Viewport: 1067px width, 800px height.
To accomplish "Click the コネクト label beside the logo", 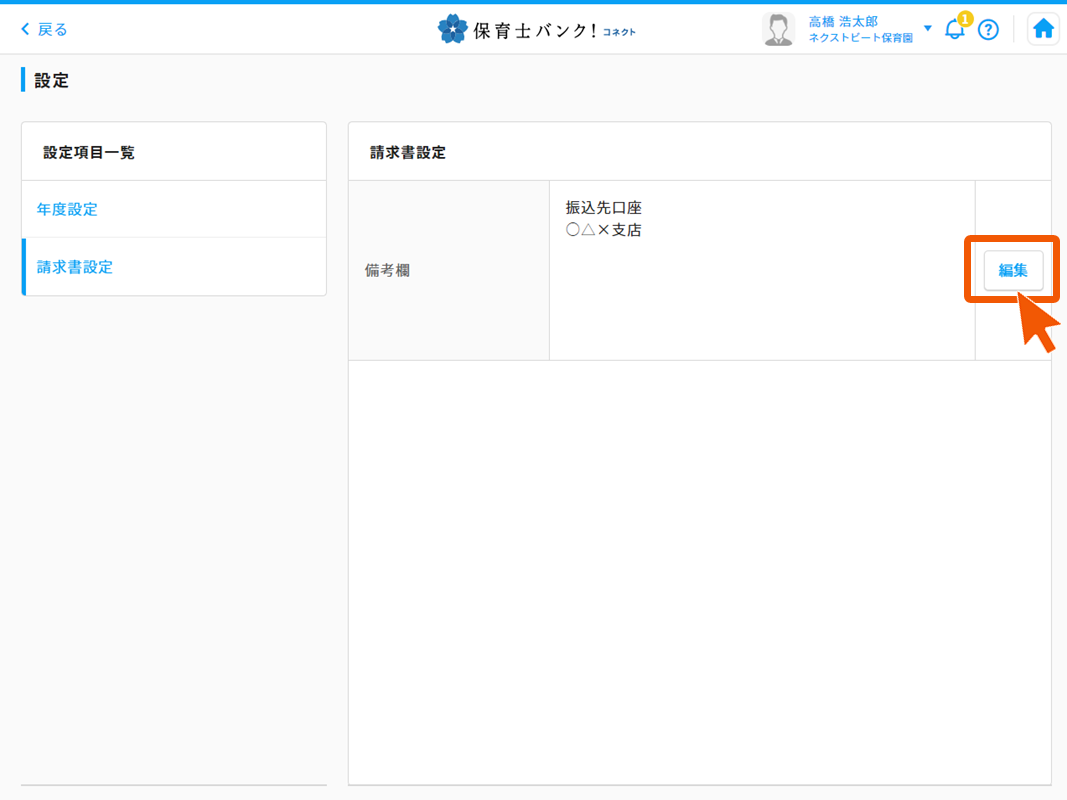I will (622, 32).
